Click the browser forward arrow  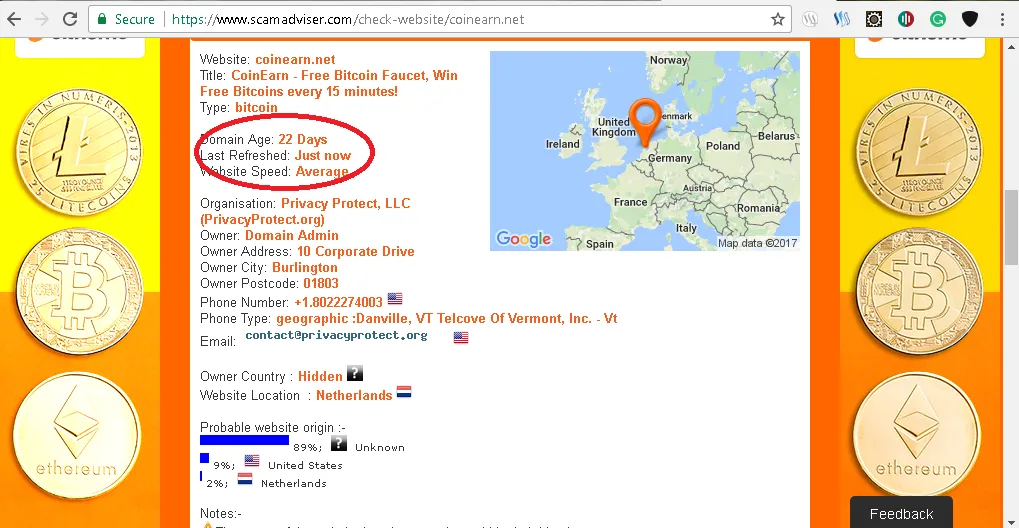(42, 19)
